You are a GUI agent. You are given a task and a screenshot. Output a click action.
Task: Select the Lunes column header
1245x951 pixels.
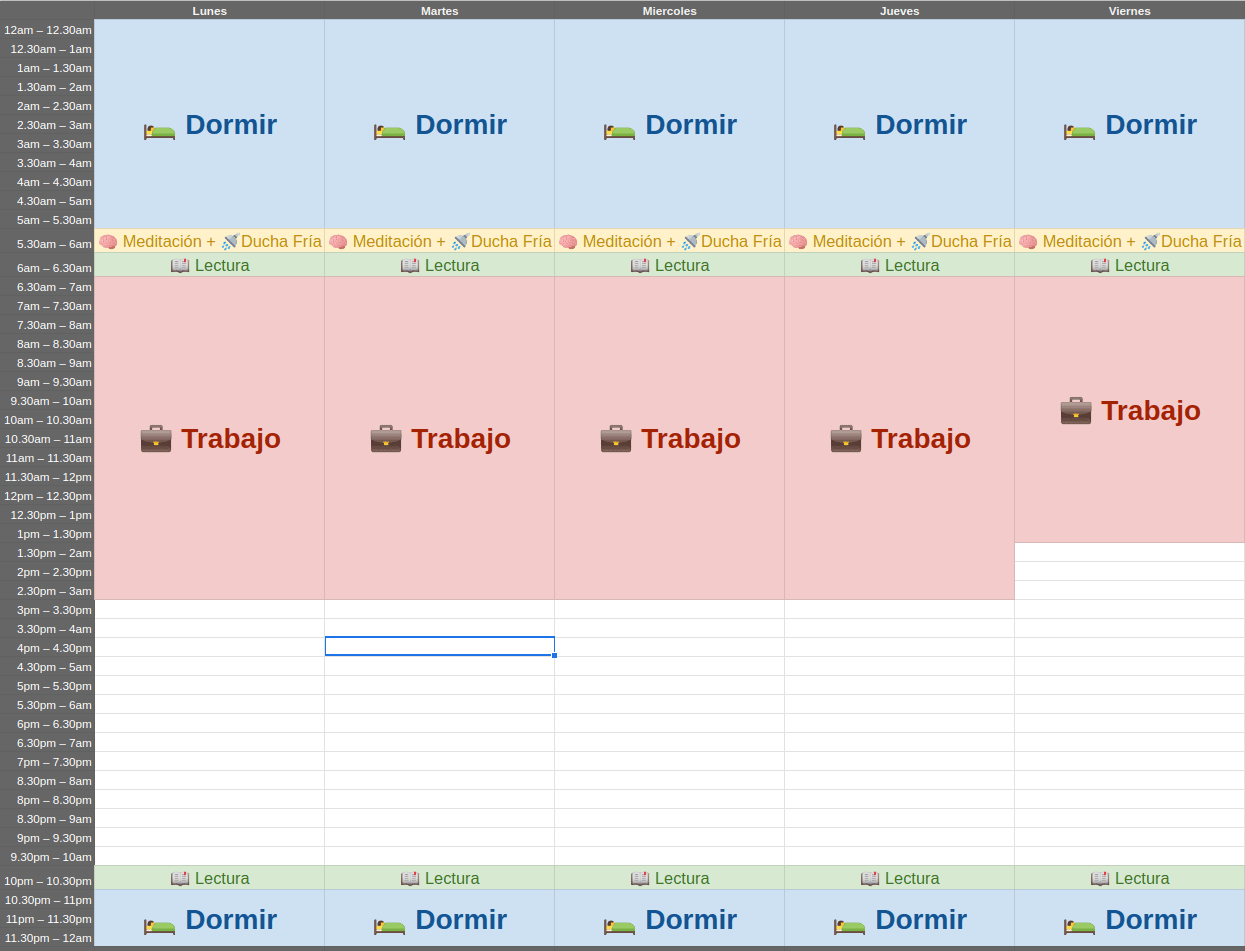[209, 11]
